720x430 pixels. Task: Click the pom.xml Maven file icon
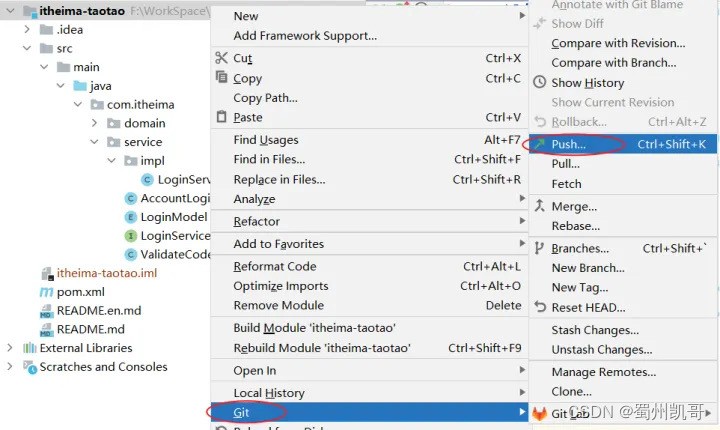[x=46, y=292]
